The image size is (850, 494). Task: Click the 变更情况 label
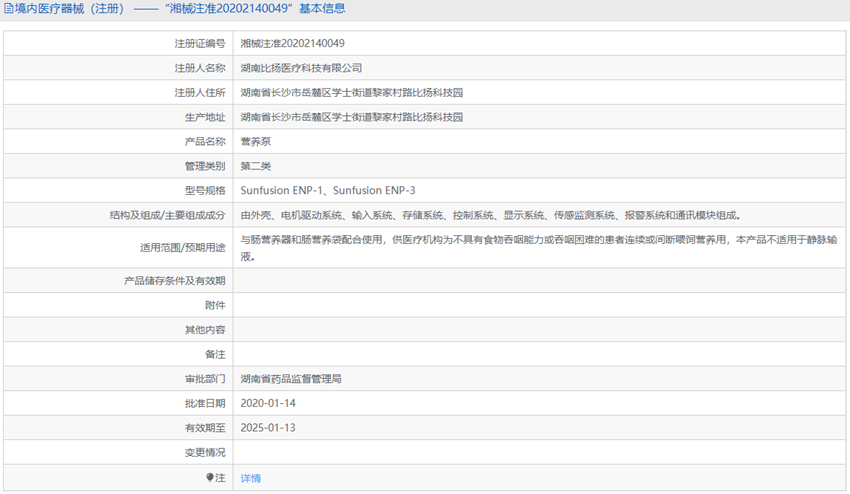[x=205, y=452]
